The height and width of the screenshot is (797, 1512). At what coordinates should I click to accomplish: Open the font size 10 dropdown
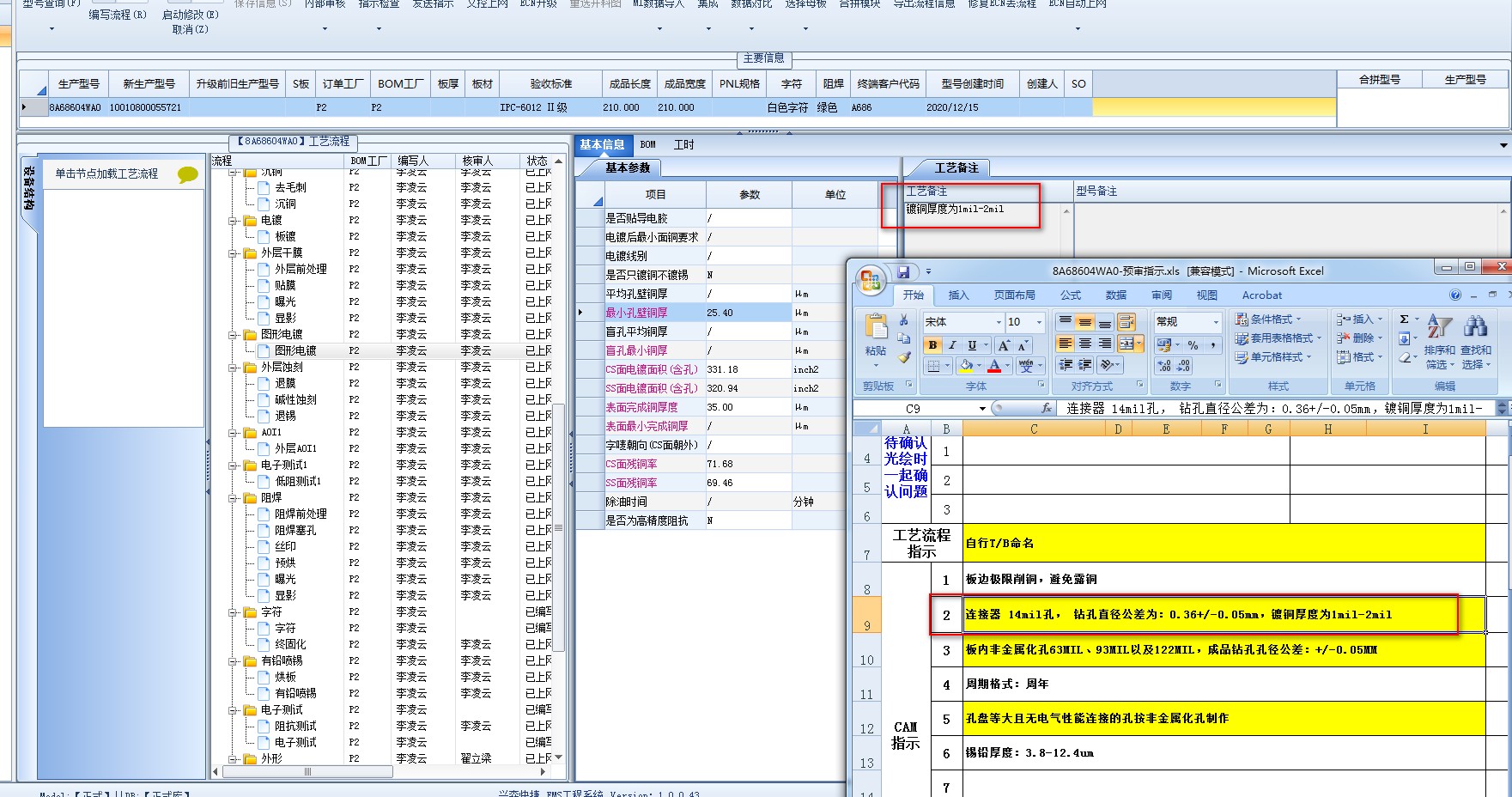point(1039,322)
